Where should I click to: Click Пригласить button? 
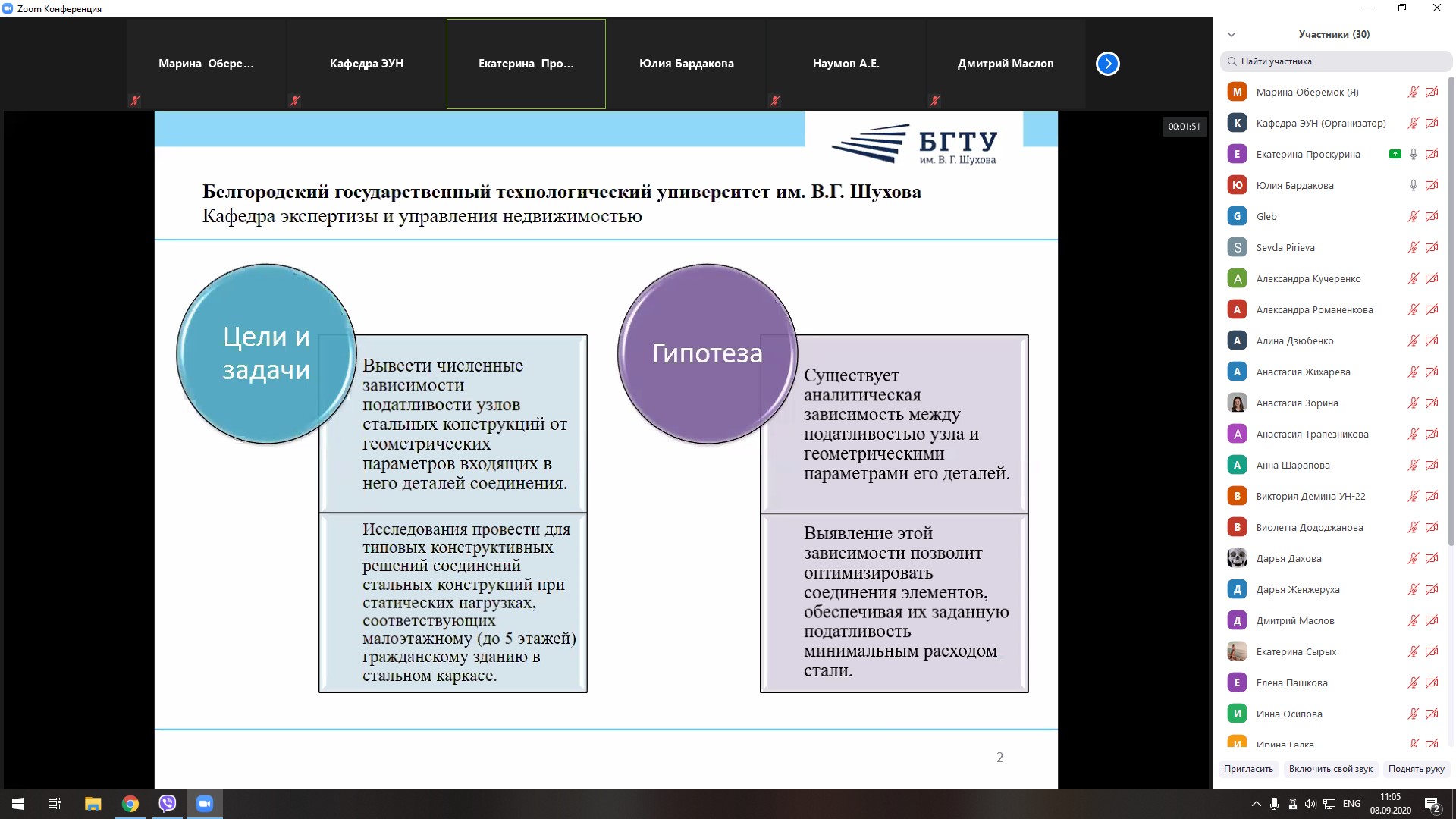[1248, 769]
